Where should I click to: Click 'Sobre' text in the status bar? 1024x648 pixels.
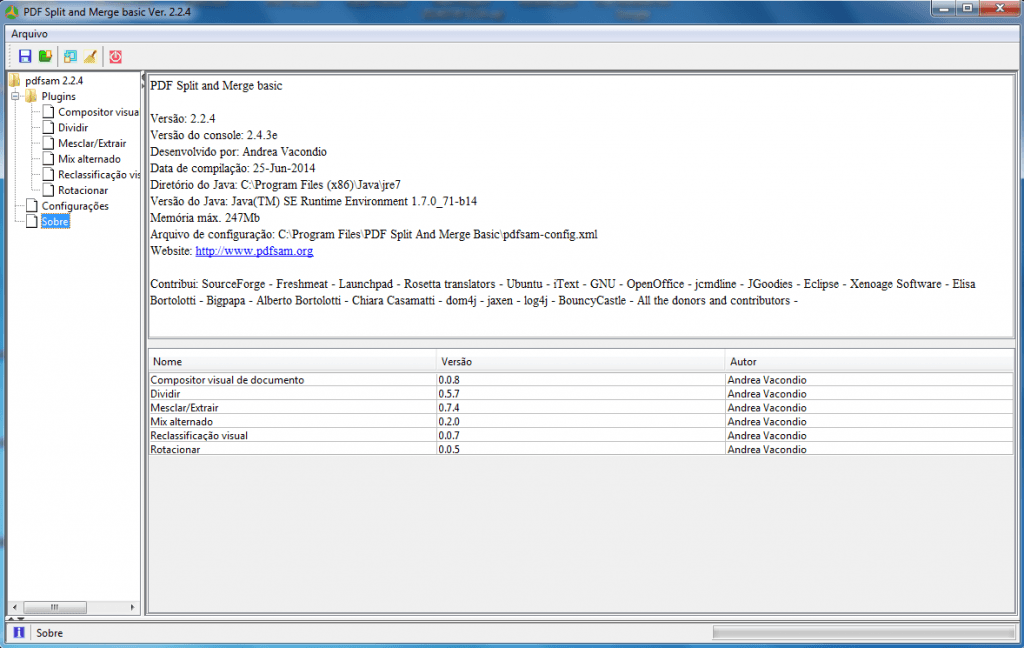tap(50, 633)
